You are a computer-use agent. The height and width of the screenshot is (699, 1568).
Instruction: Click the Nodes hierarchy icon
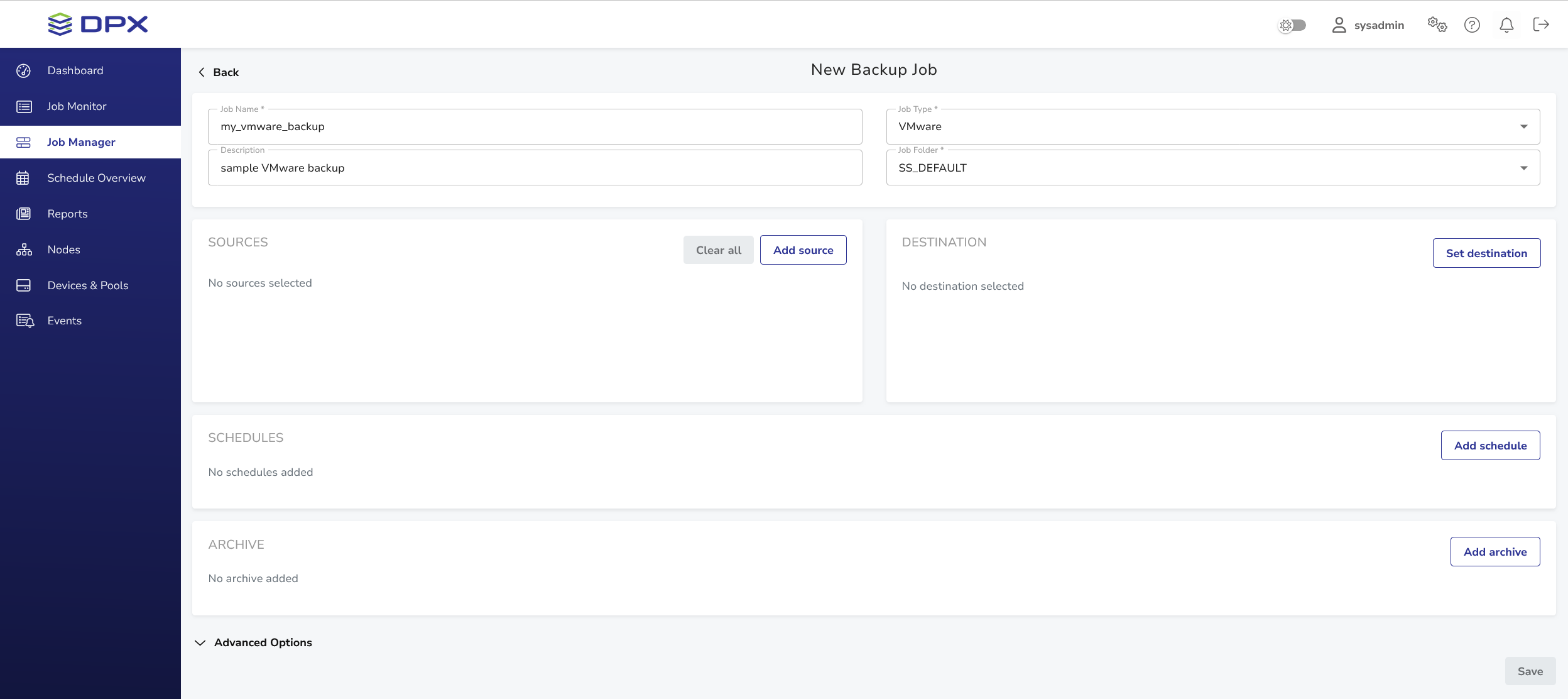pyautogui.click(x=24, y=250)
